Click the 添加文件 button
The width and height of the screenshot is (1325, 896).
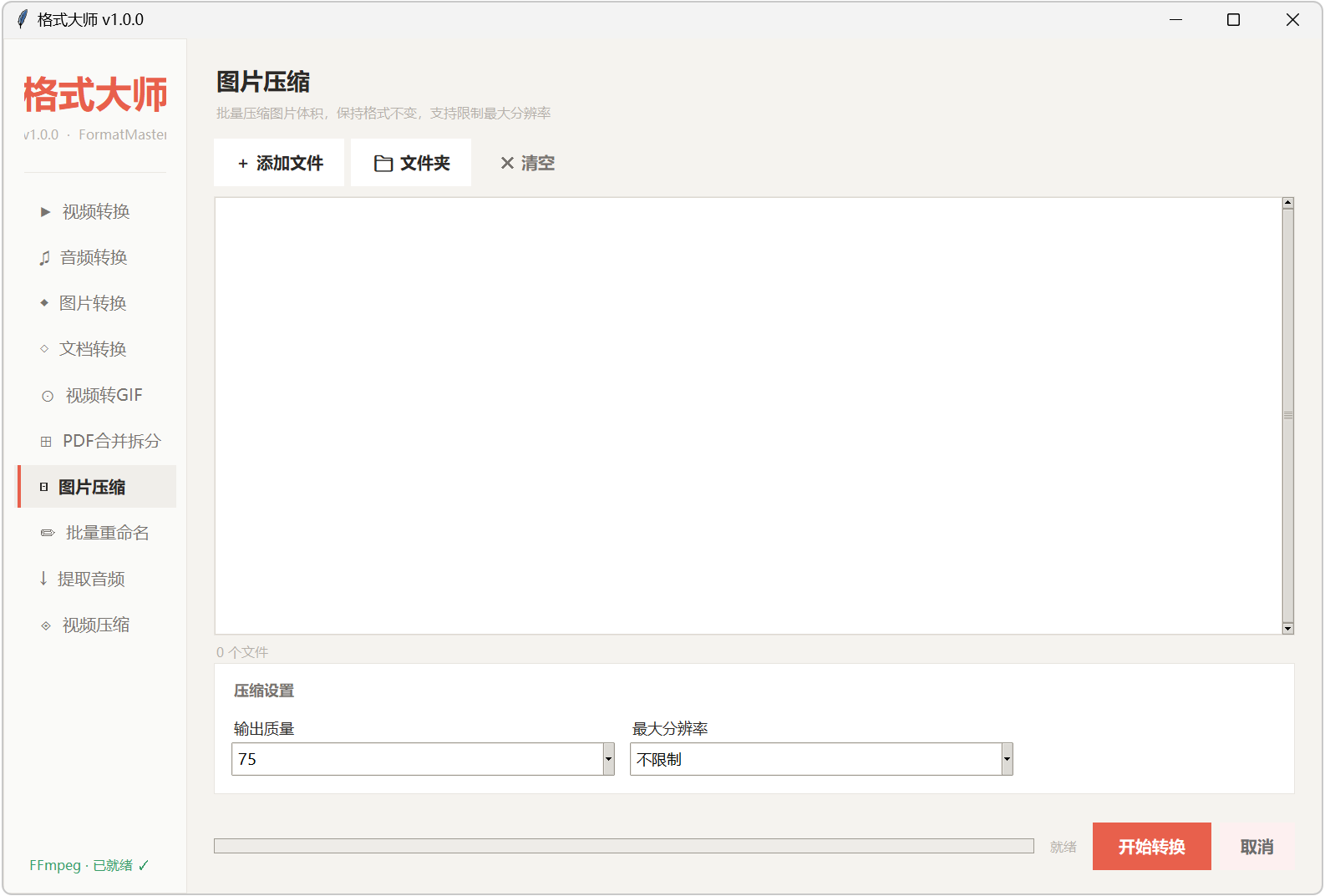pyautogui.click(x=279, y=163)
